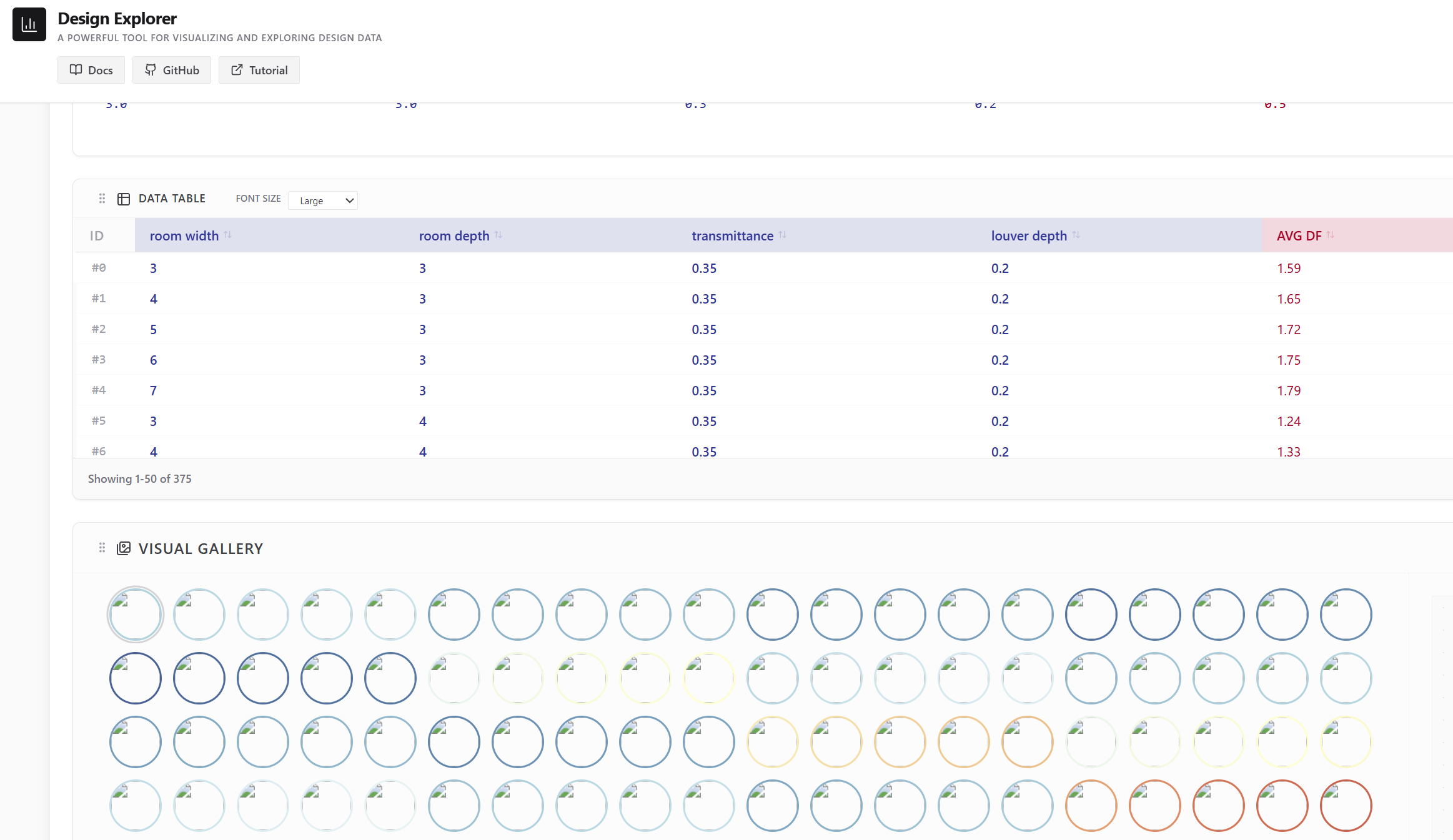
Task: Click the drag handle icon beside DATA TABLE
Action: (x=102, y=199)
